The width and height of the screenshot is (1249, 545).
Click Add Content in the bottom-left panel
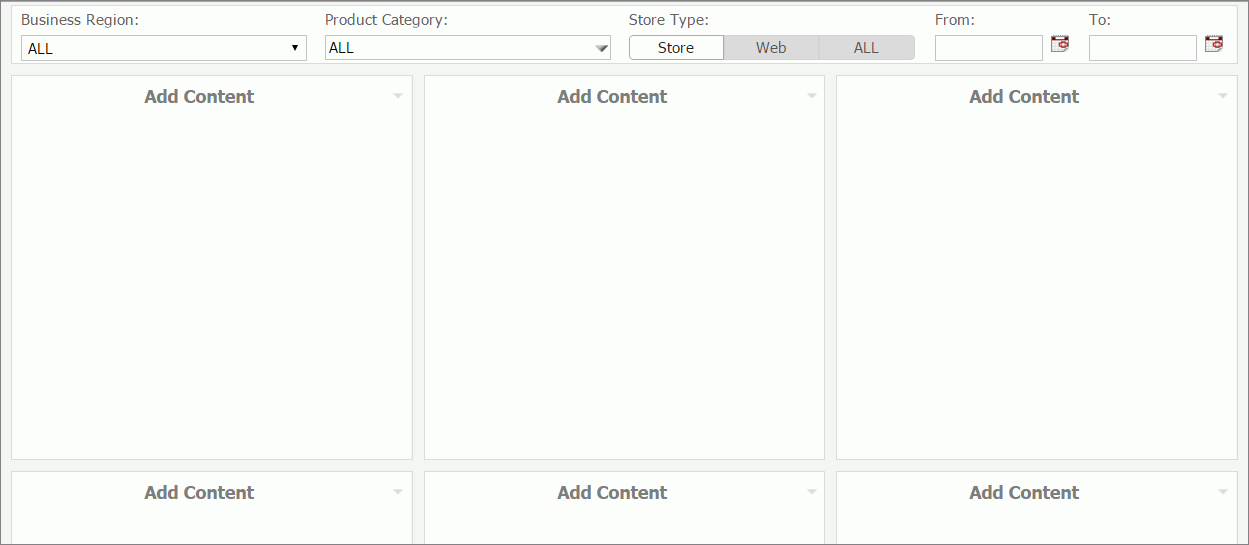[199, 493]
